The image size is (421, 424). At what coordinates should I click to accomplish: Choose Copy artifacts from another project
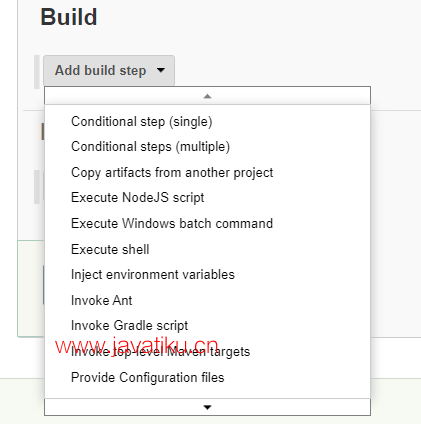(x=172, y=173)
